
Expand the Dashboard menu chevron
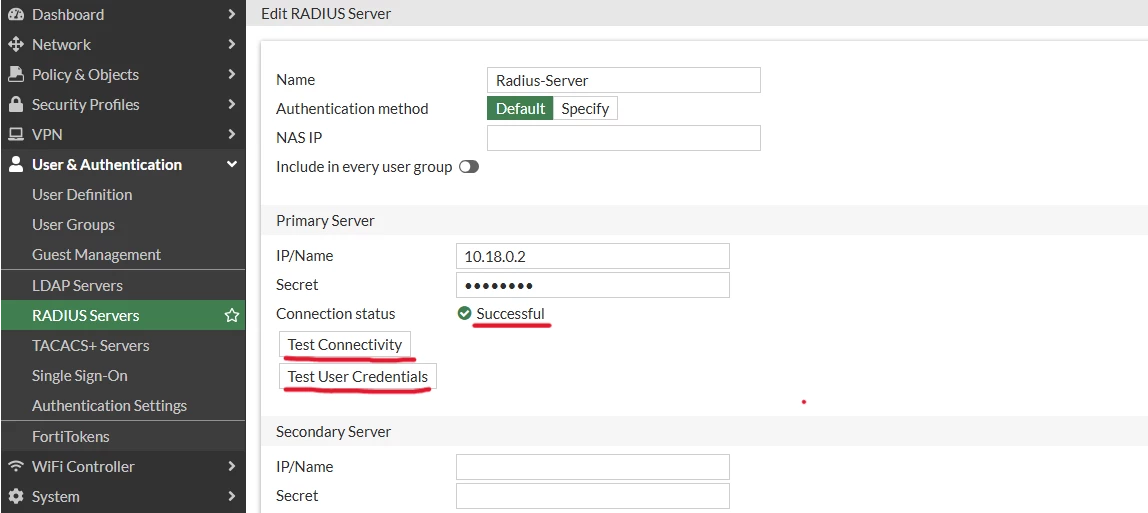[231, 15]
